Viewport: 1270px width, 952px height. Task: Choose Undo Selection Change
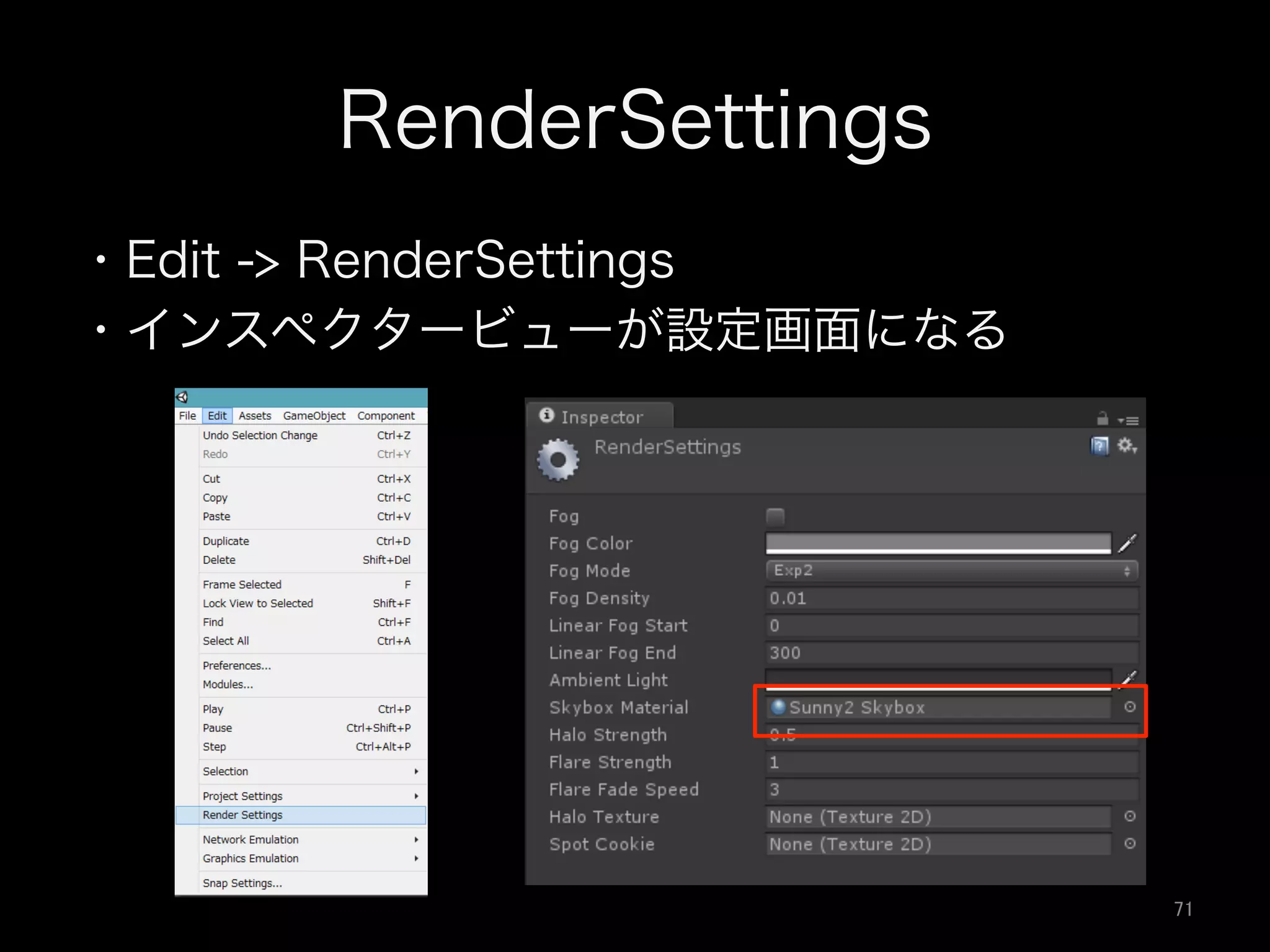pos(301,435)
